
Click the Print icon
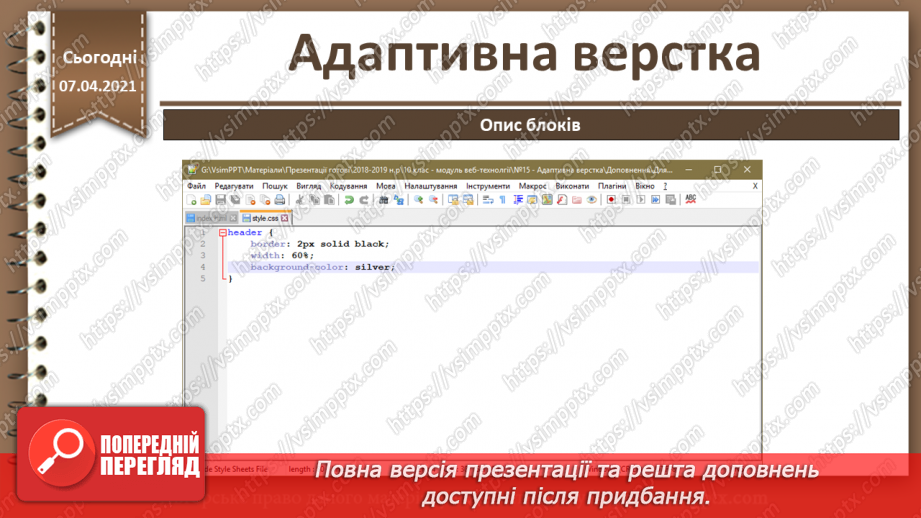click(280, 200)
